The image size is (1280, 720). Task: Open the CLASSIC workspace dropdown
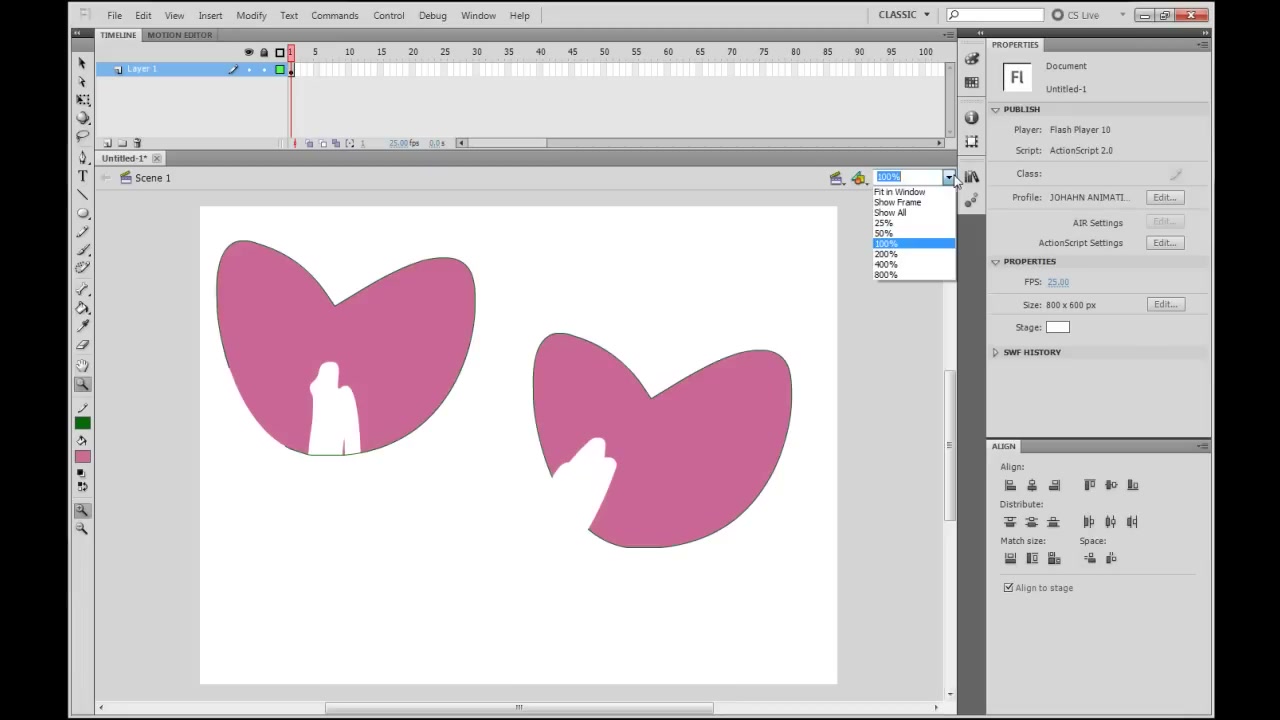click(903, 15)
